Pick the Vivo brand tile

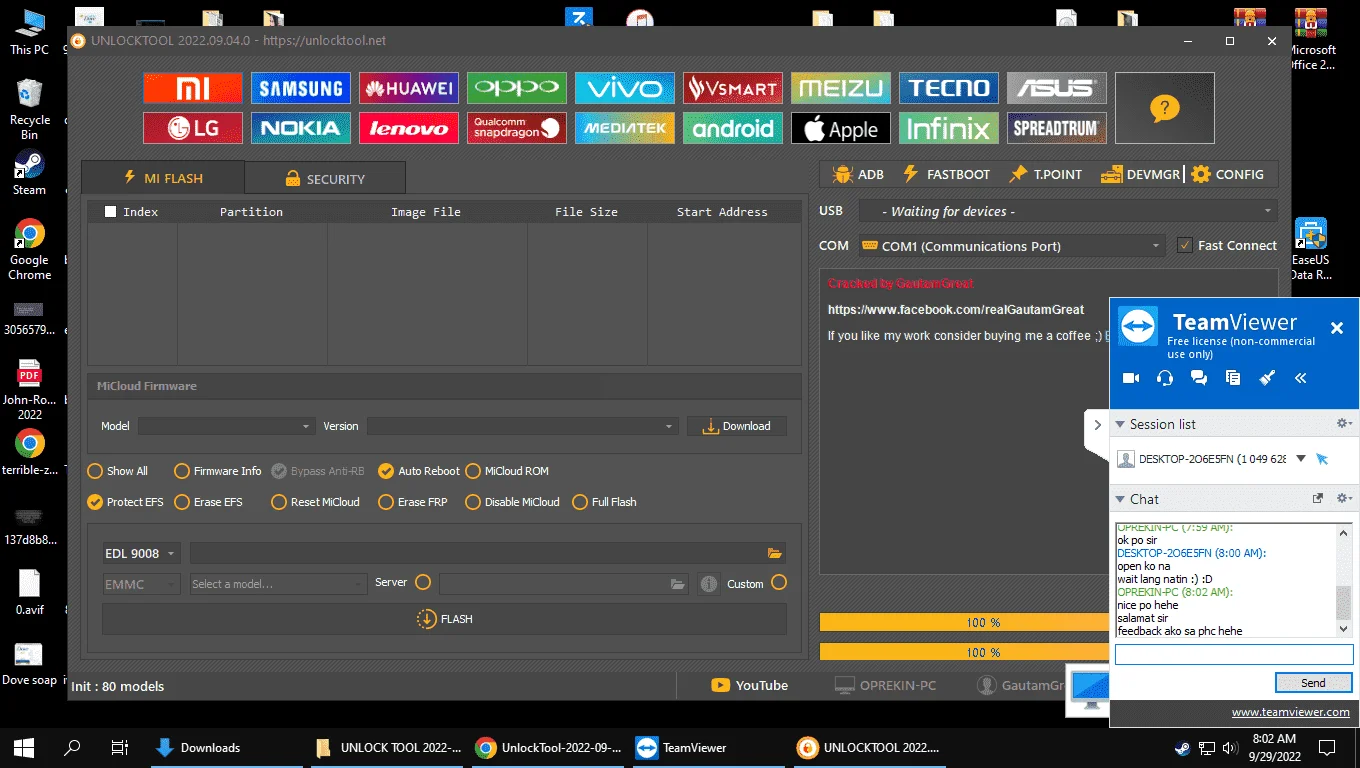click(x=624, y=88)
